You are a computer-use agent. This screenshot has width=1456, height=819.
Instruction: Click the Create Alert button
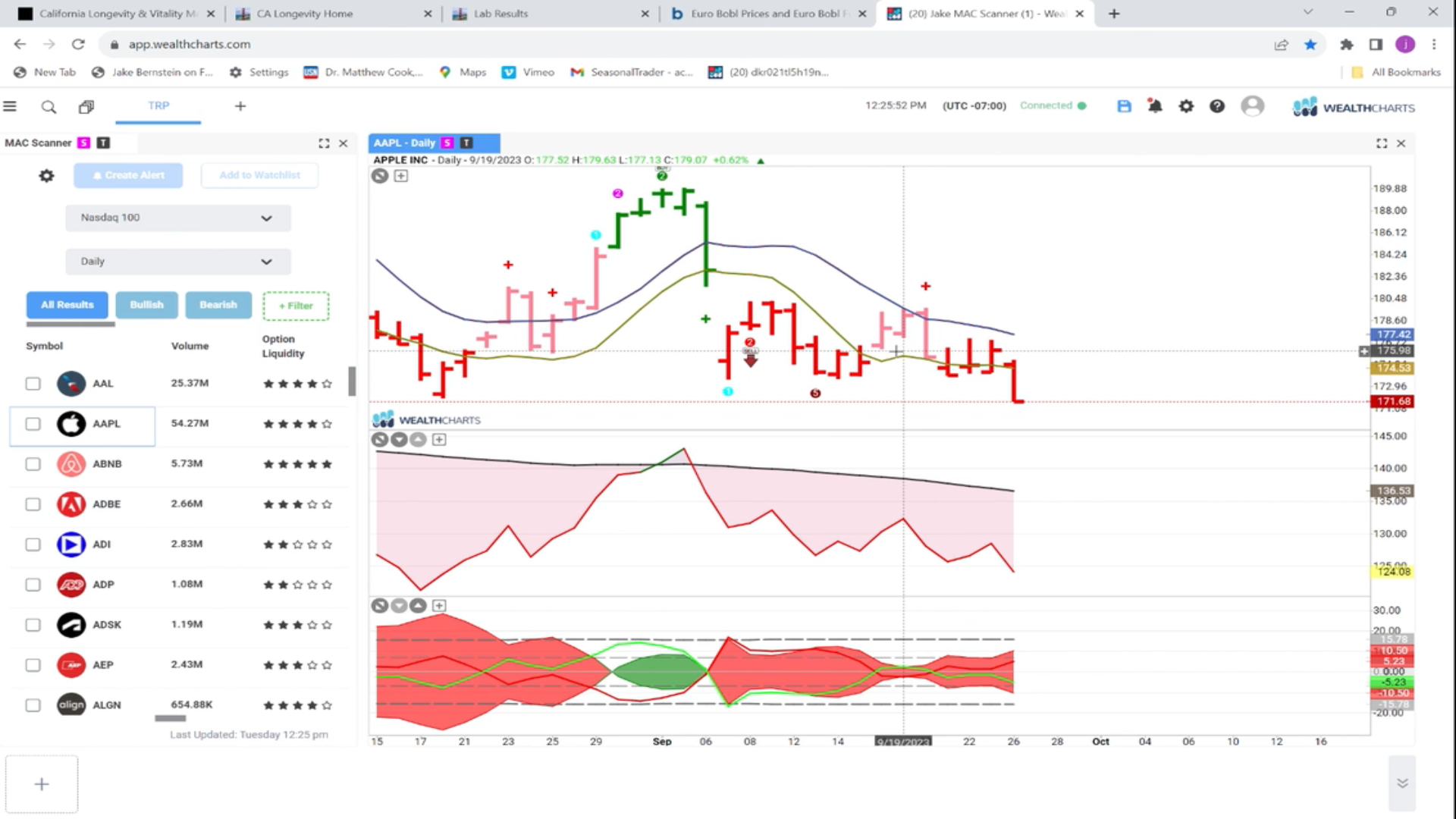point(128,175)
